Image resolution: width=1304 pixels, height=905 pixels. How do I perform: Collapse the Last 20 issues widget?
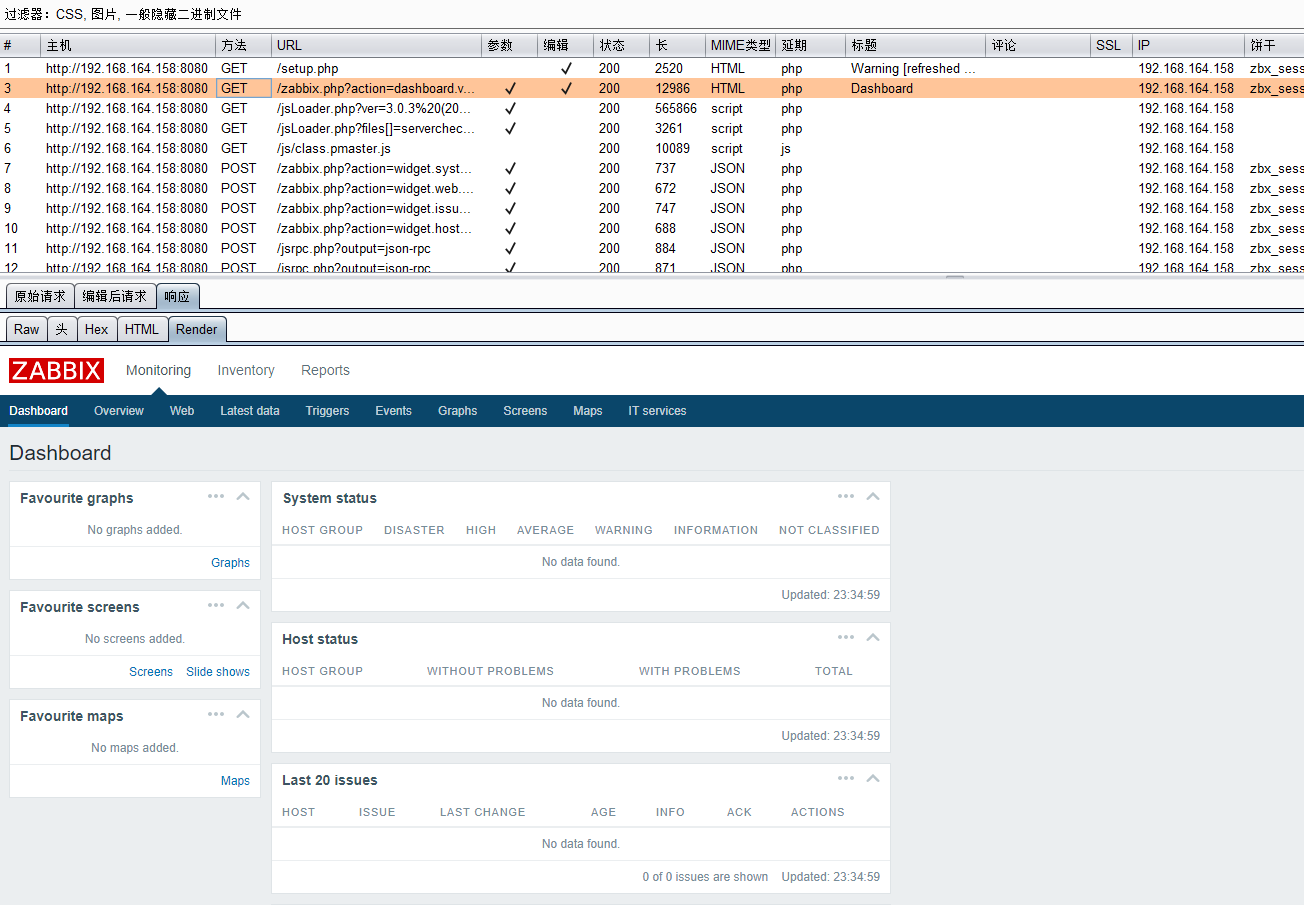tap(872, 777)
